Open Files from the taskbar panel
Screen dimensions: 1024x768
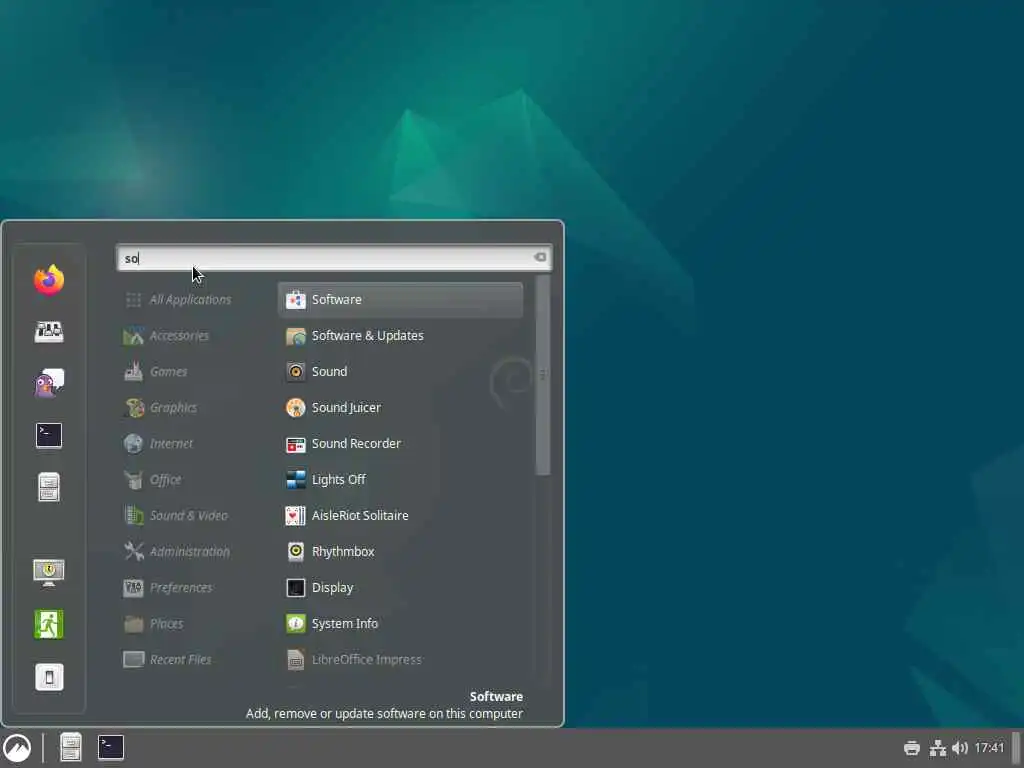coord(71,748)
